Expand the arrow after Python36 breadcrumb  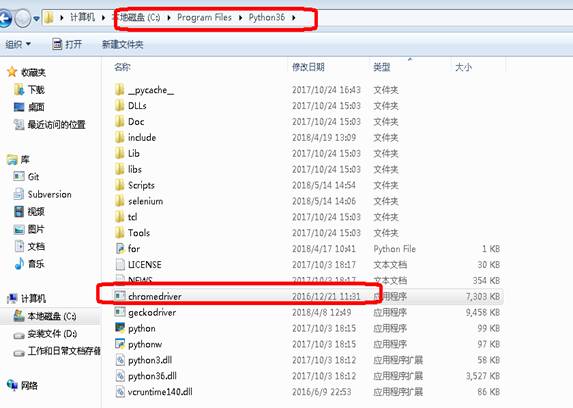click(x=294, y=18)
